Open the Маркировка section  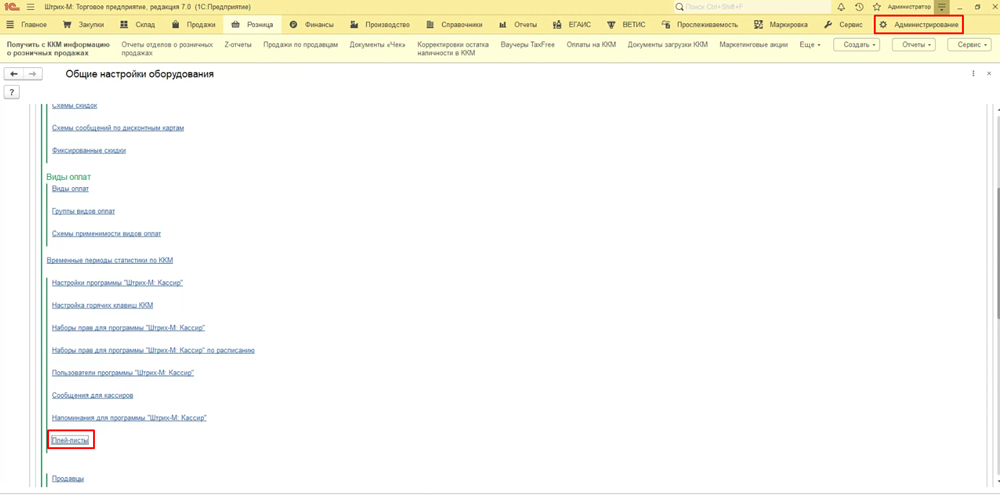pos(781,25)
